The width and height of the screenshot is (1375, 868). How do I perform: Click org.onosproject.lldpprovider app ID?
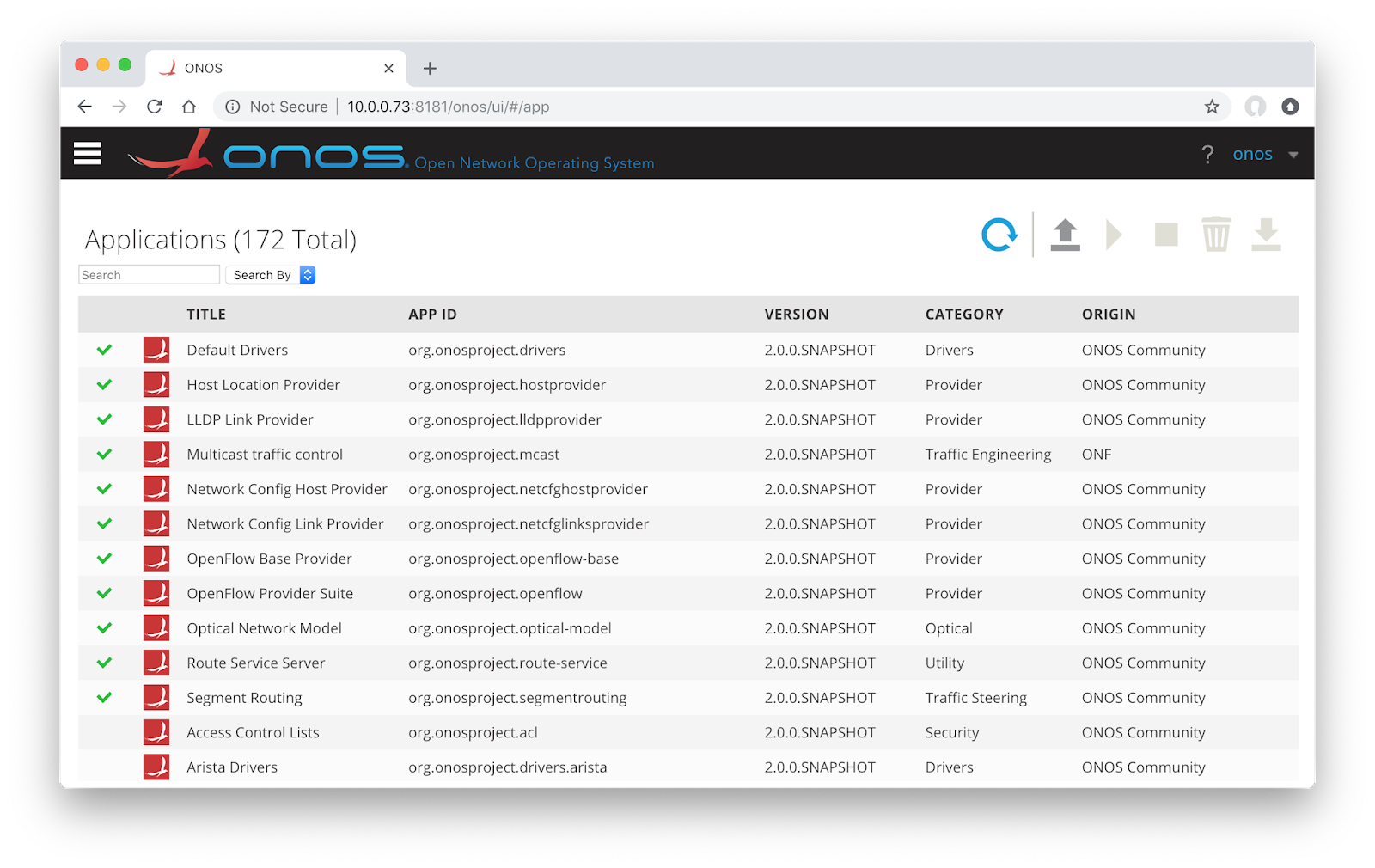pyautogui.click(x=504, y=420)
